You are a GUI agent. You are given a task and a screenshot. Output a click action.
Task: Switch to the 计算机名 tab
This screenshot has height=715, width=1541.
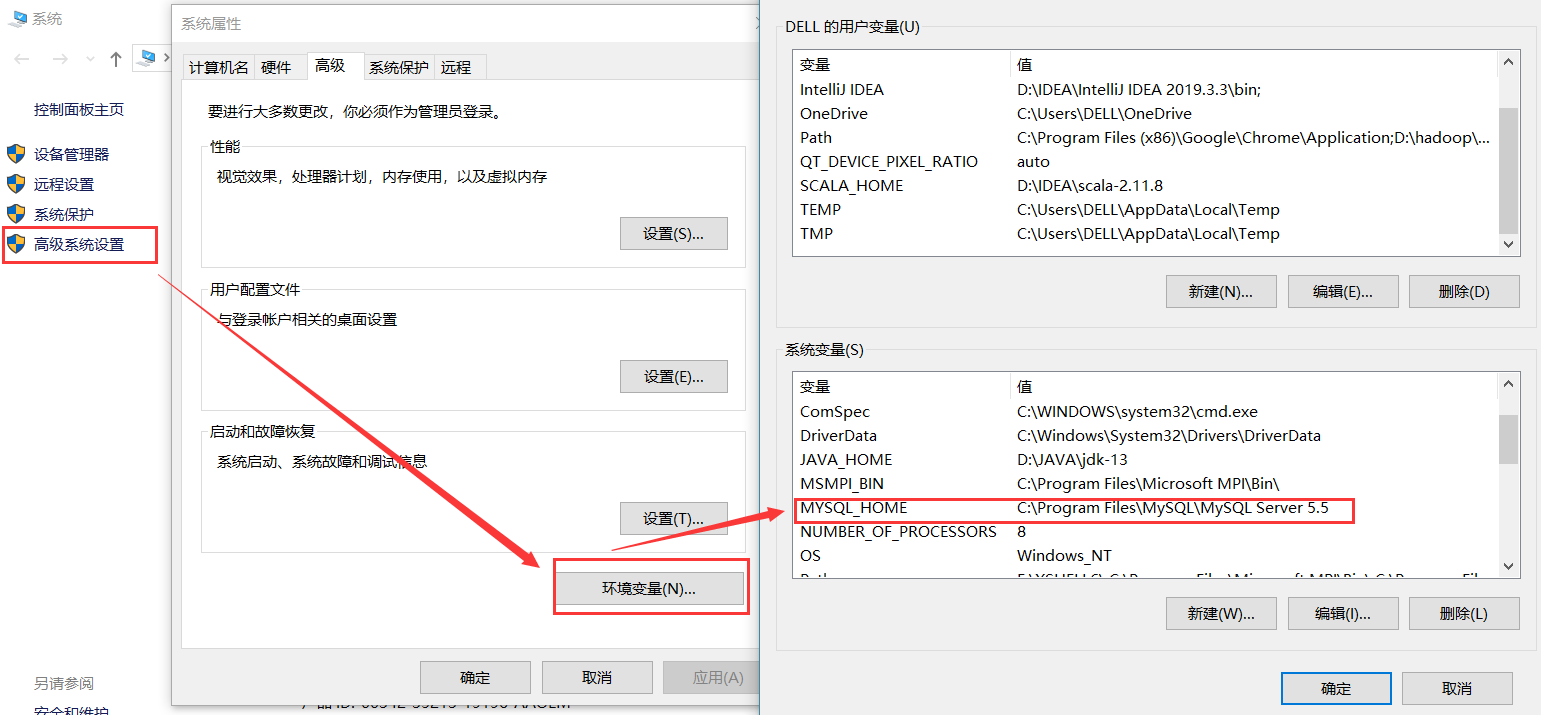219,66
